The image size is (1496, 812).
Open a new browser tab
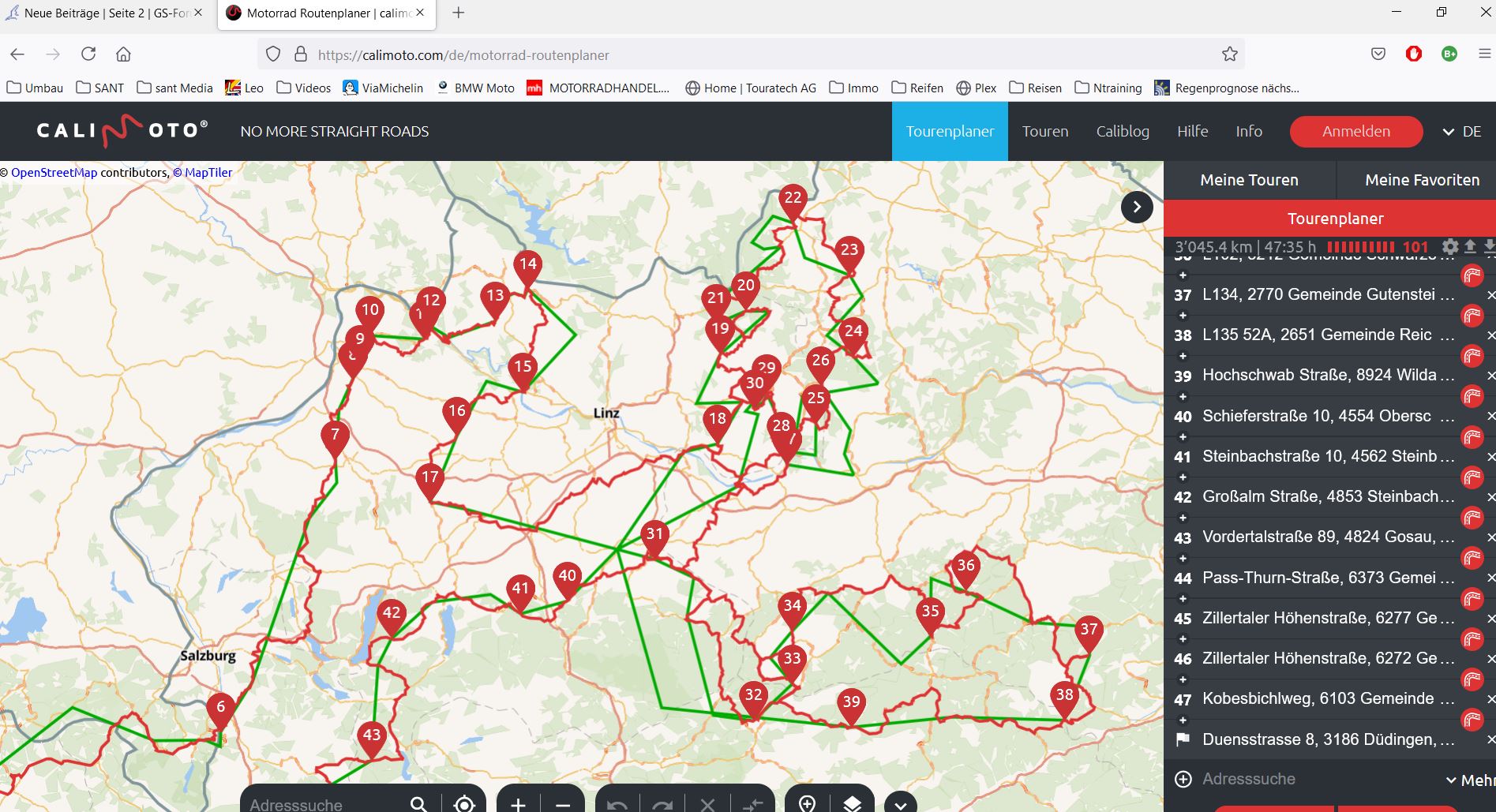[458, 13]
